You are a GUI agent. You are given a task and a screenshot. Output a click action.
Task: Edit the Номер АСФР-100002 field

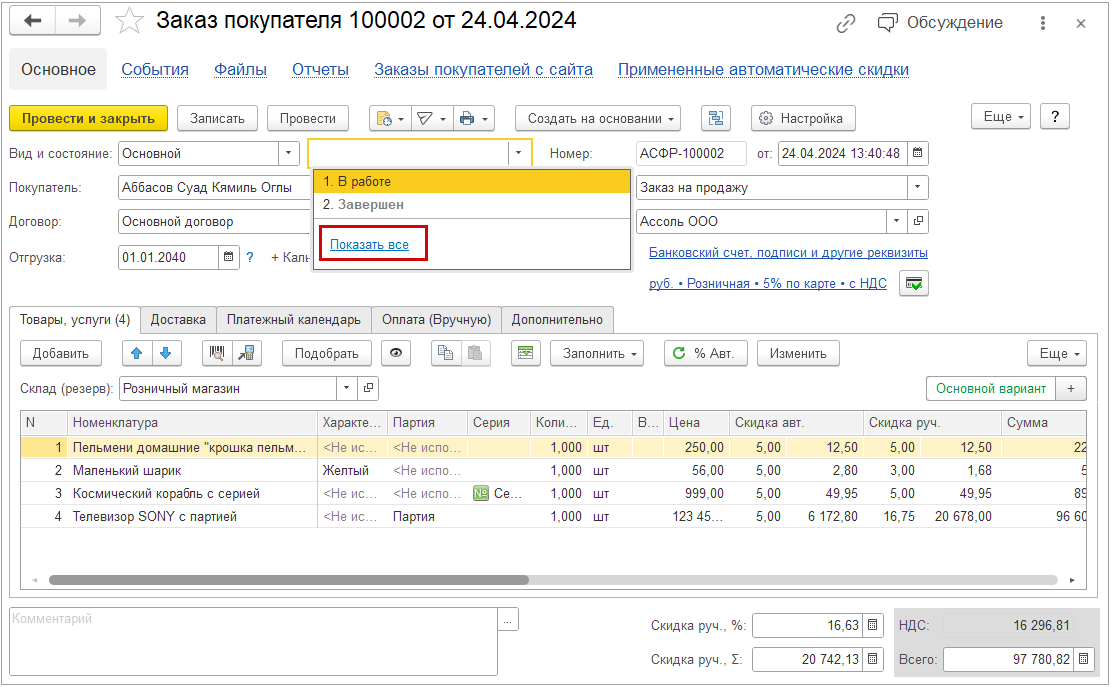691,153
